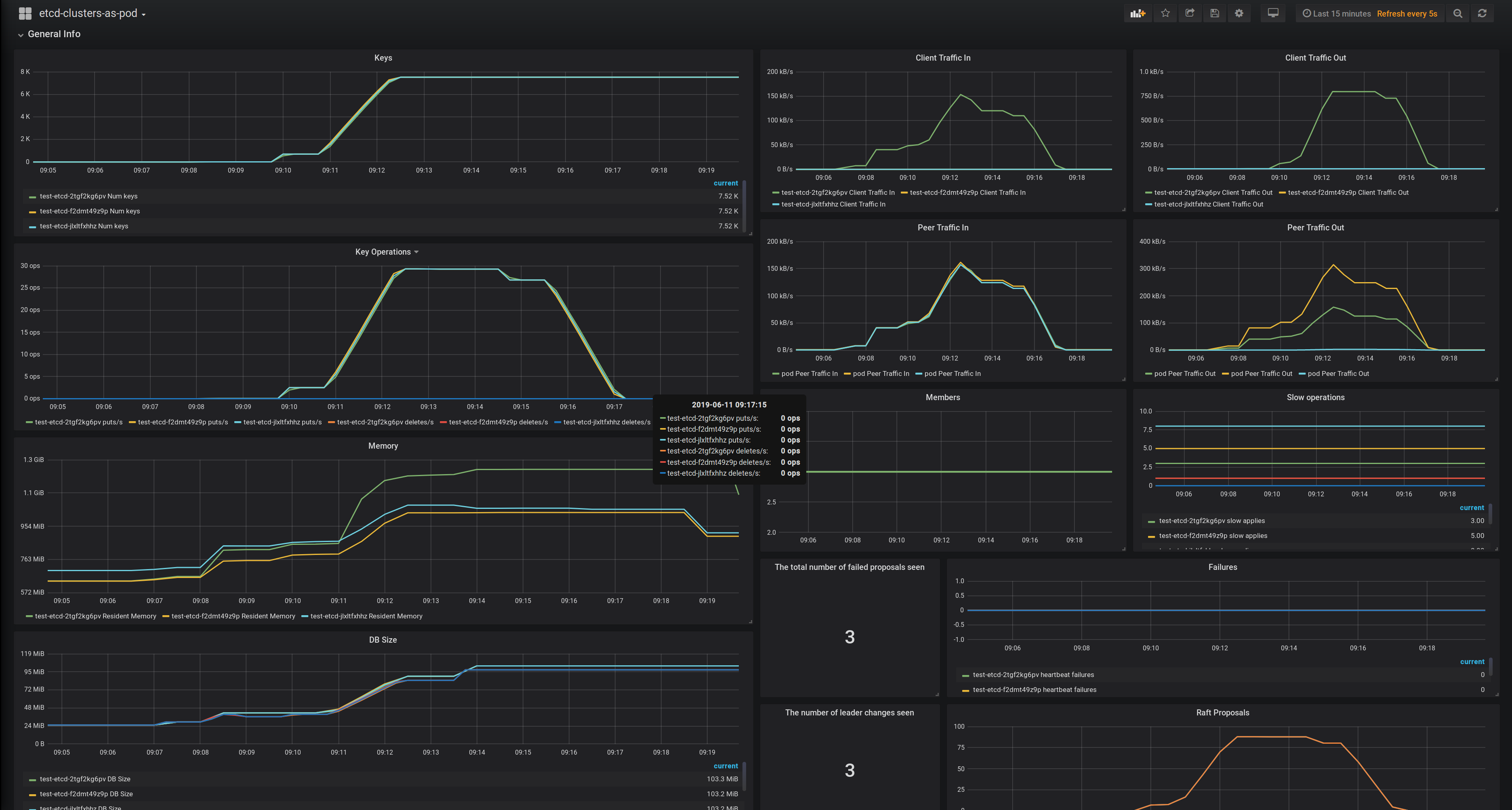Click the refresh dashboard icon
This screenshot has width=1512, height=810.
coord(1481,13)
